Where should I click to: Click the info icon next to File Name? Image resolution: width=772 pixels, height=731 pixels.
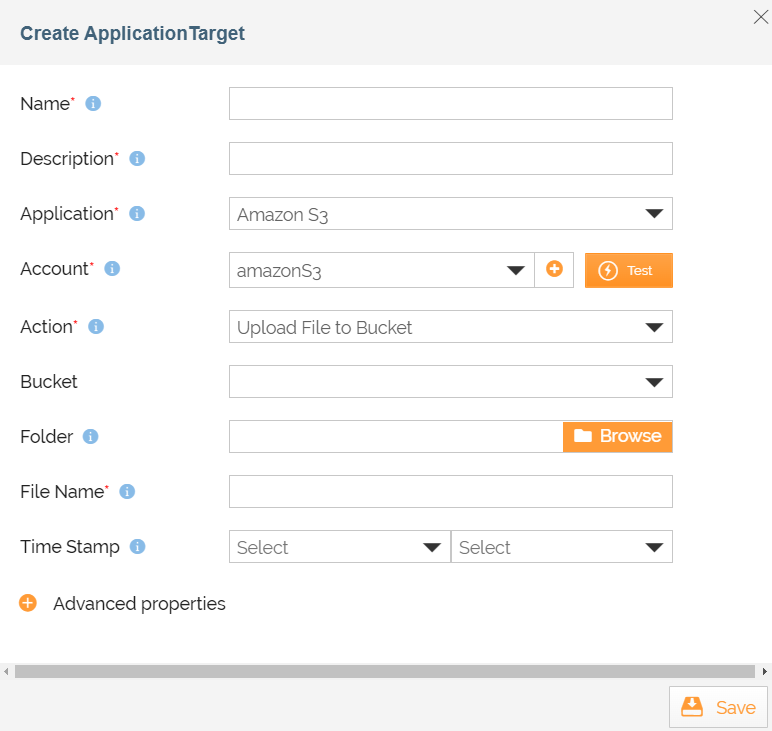[x=127, y=492]
